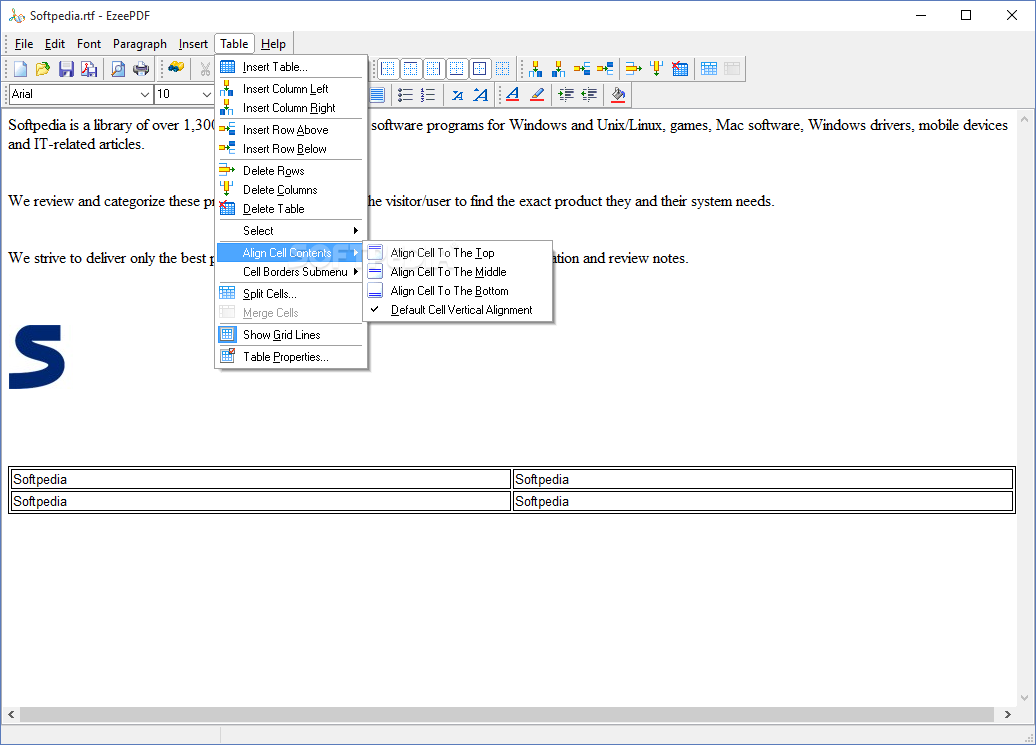Toggle the bottom cell border button
The width and height of the screenshot is (1036, 745).
click(x=457, y=68)
